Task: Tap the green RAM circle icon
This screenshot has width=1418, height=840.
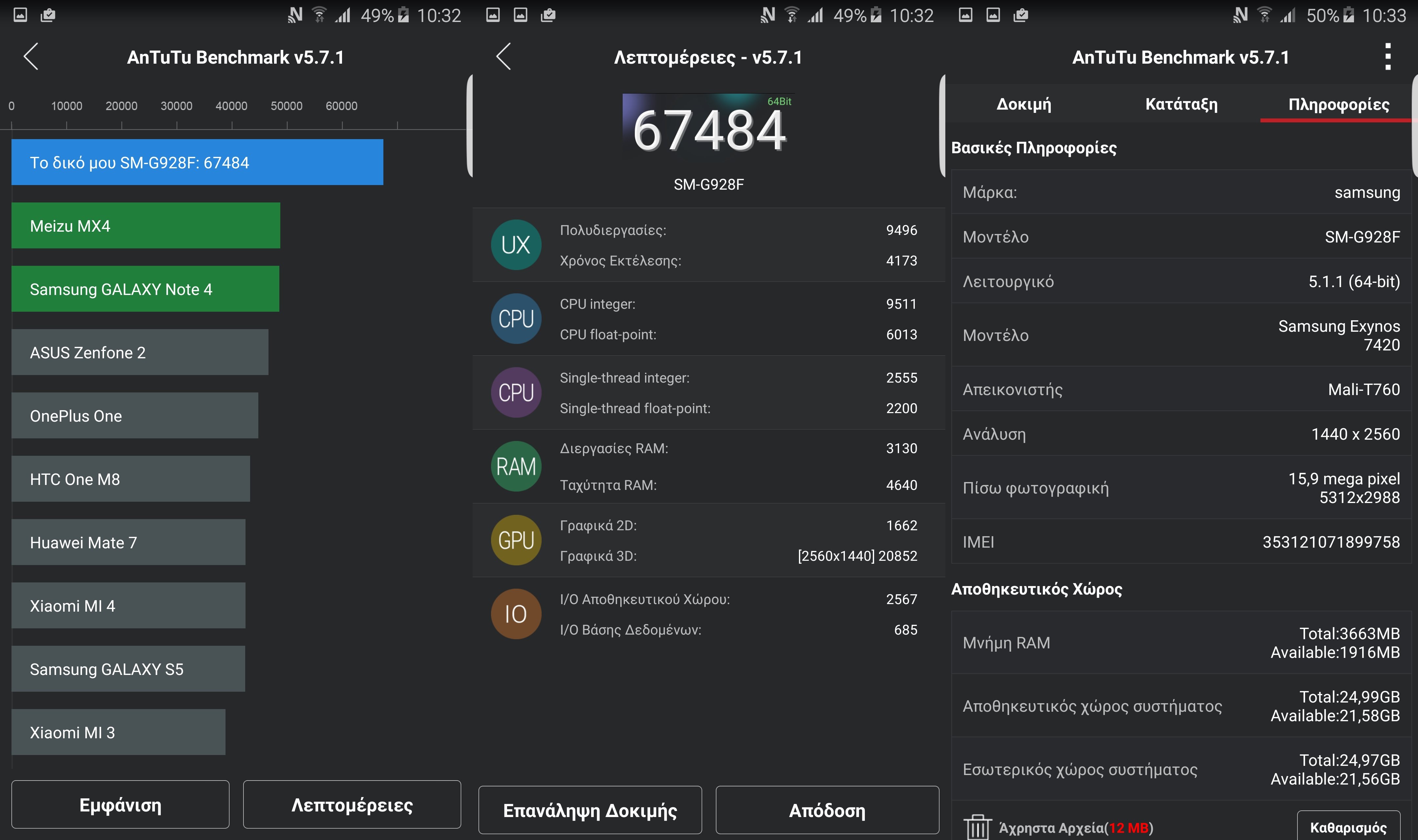Action: pos(516,466)
